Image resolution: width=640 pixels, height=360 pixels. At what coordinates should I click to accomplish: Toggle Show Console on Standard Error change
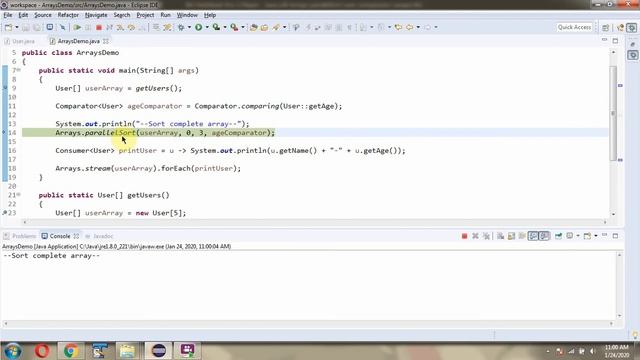coord(544,236)
